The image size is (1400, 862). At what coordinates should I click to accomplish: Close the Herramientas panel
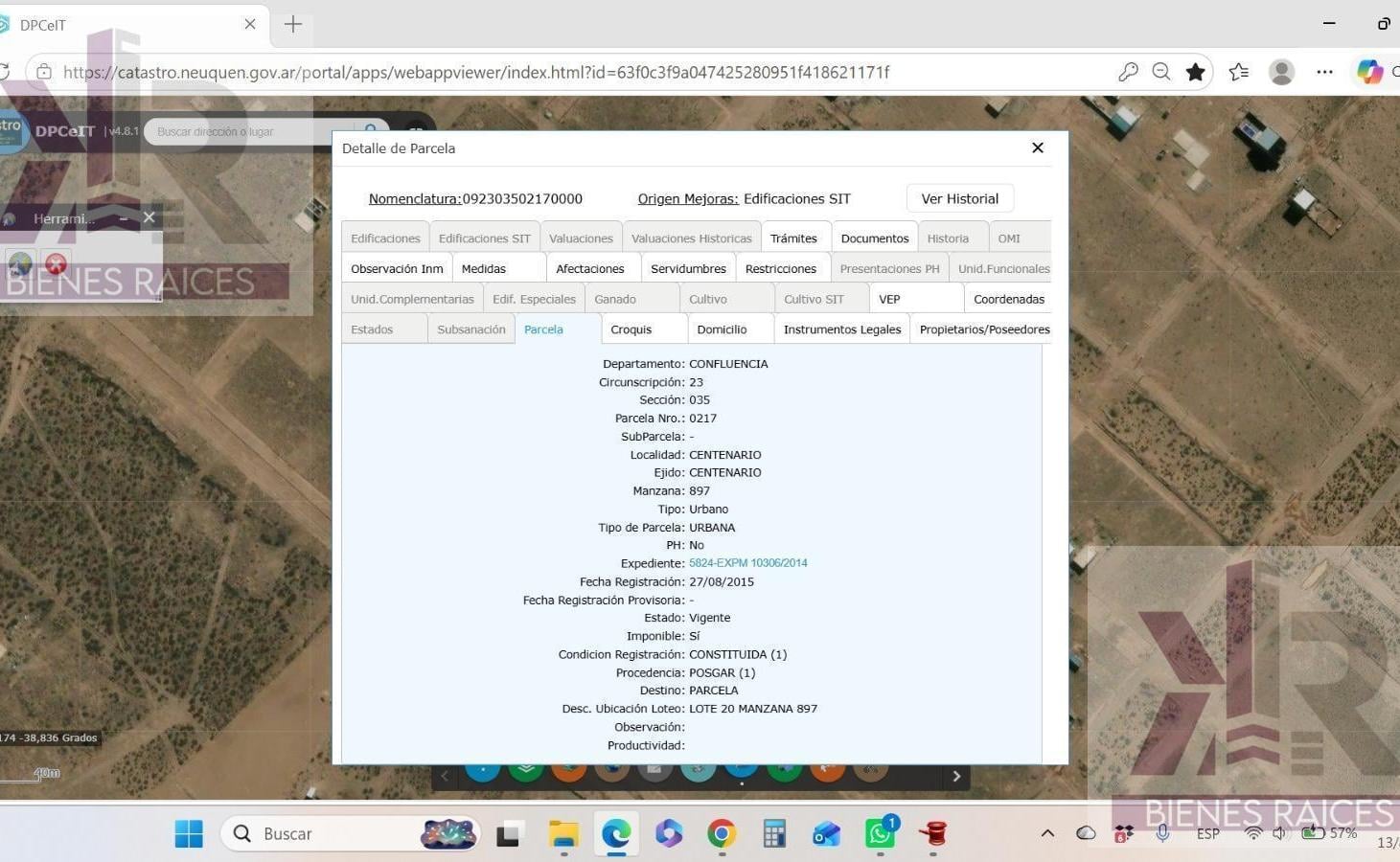tap(149, 217)
